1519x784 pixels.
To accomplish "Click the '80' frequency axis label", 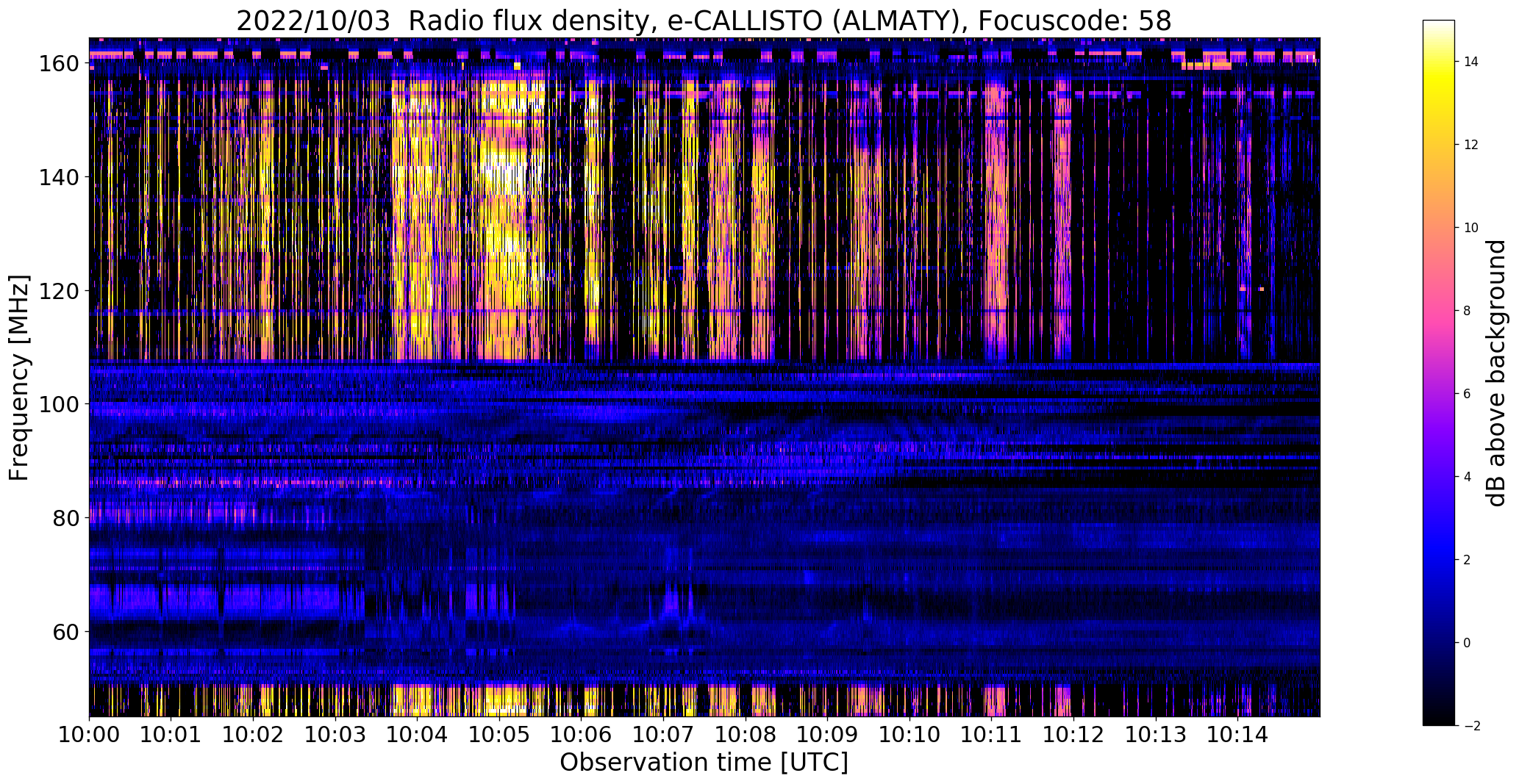I will tap(65, 518).
